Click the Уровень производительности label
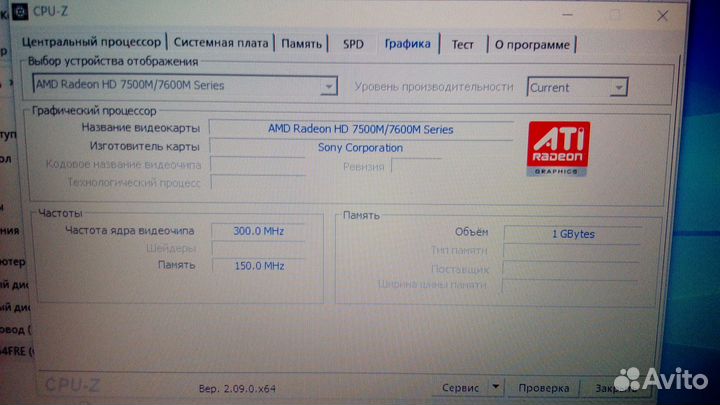720x405 pixels. (433, 87)
